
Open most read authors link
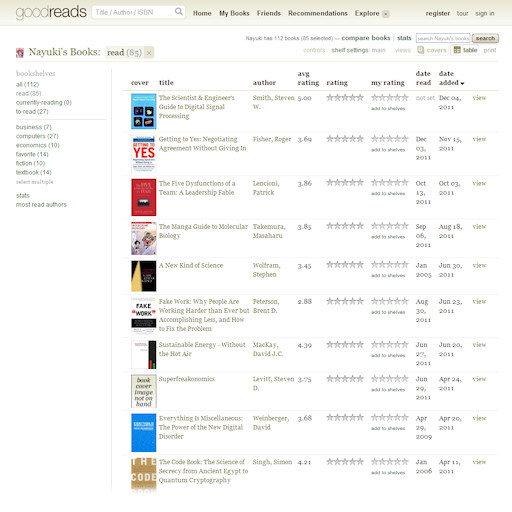point(41,204)
